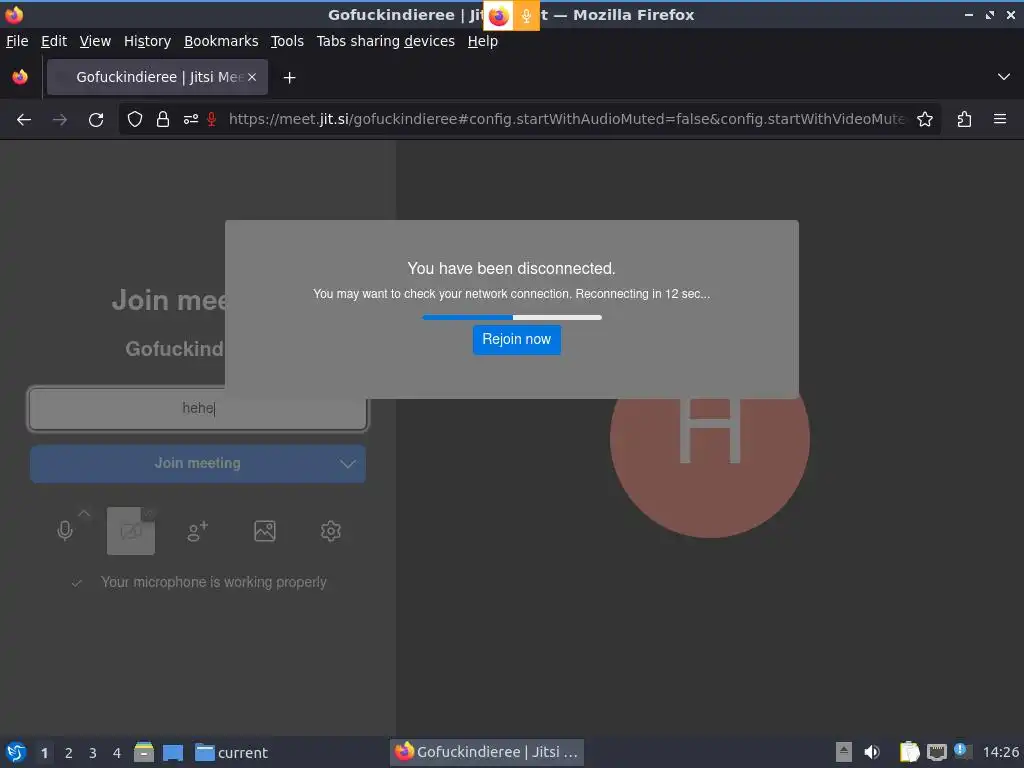This screenshot has height=768, width=1024.
Task: Open the Firefox hamburger menu
Action: coord(1000,120)
